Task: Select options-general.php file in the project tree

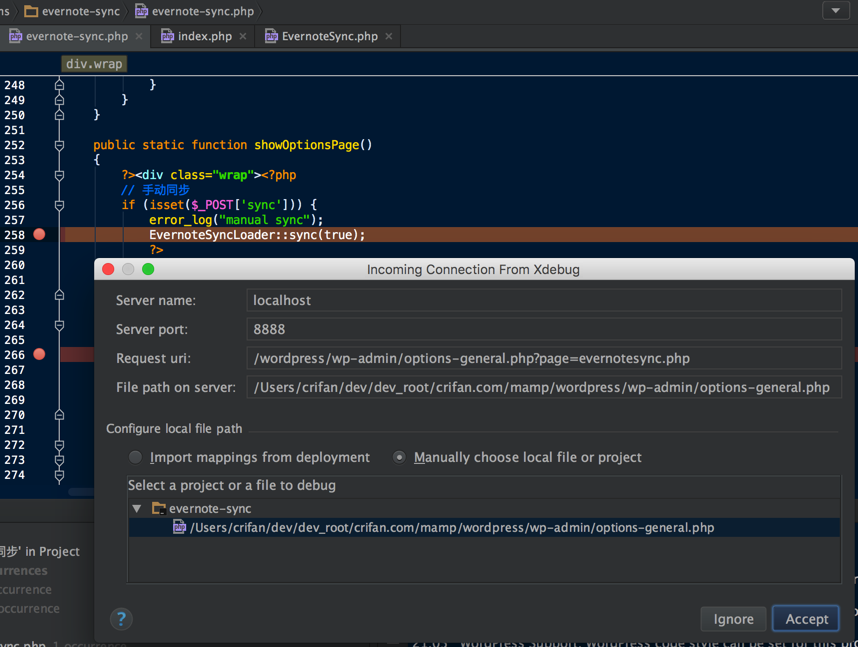Action: 451,528
